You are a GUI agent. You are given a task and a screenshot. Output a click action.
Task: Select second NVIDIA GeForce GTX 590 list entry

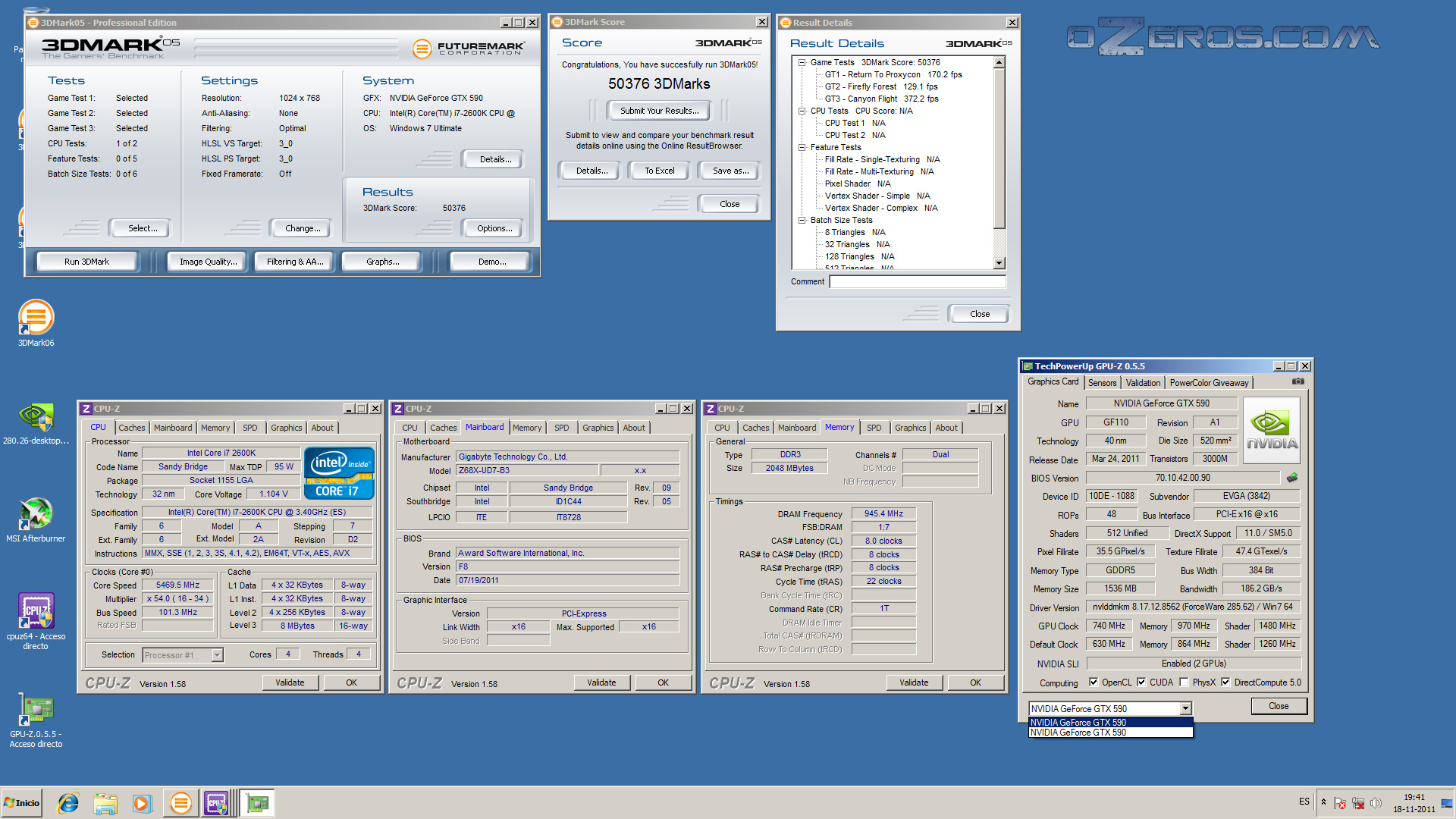click(x=1110, y=733)
